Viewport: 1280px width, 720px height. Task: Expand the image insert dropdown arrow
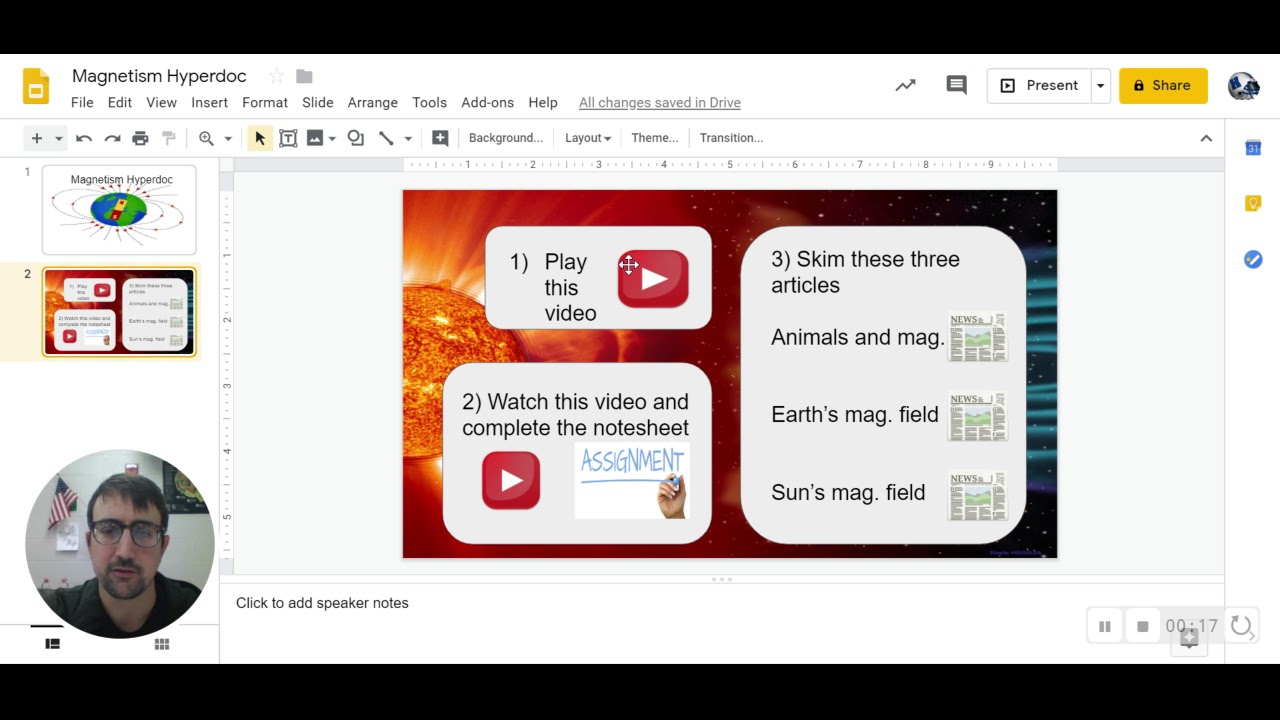(x=332, y=138)
